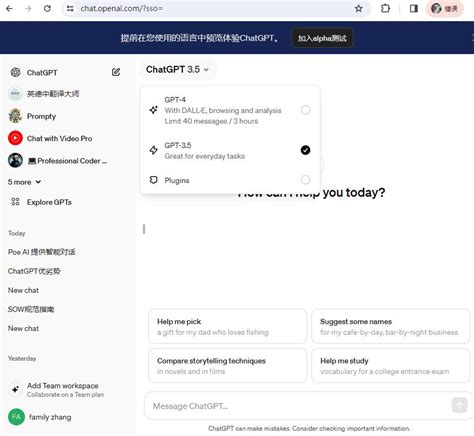The width and height of the screenshot is (474, 436).
Task: Click the ChatGPT logo in sidebar
Action: (x=15, y=72)
